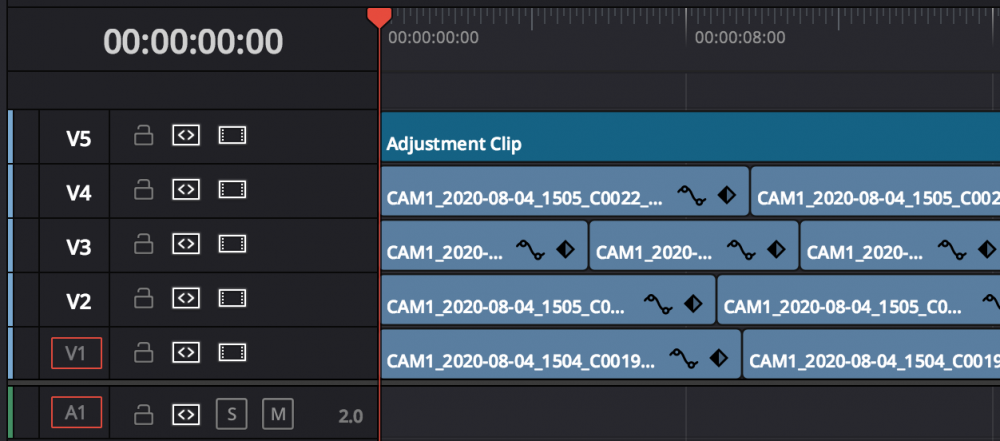Click the V1 destination control
The height and width of the screenshot is (441, 1000).
click(77, 352)
